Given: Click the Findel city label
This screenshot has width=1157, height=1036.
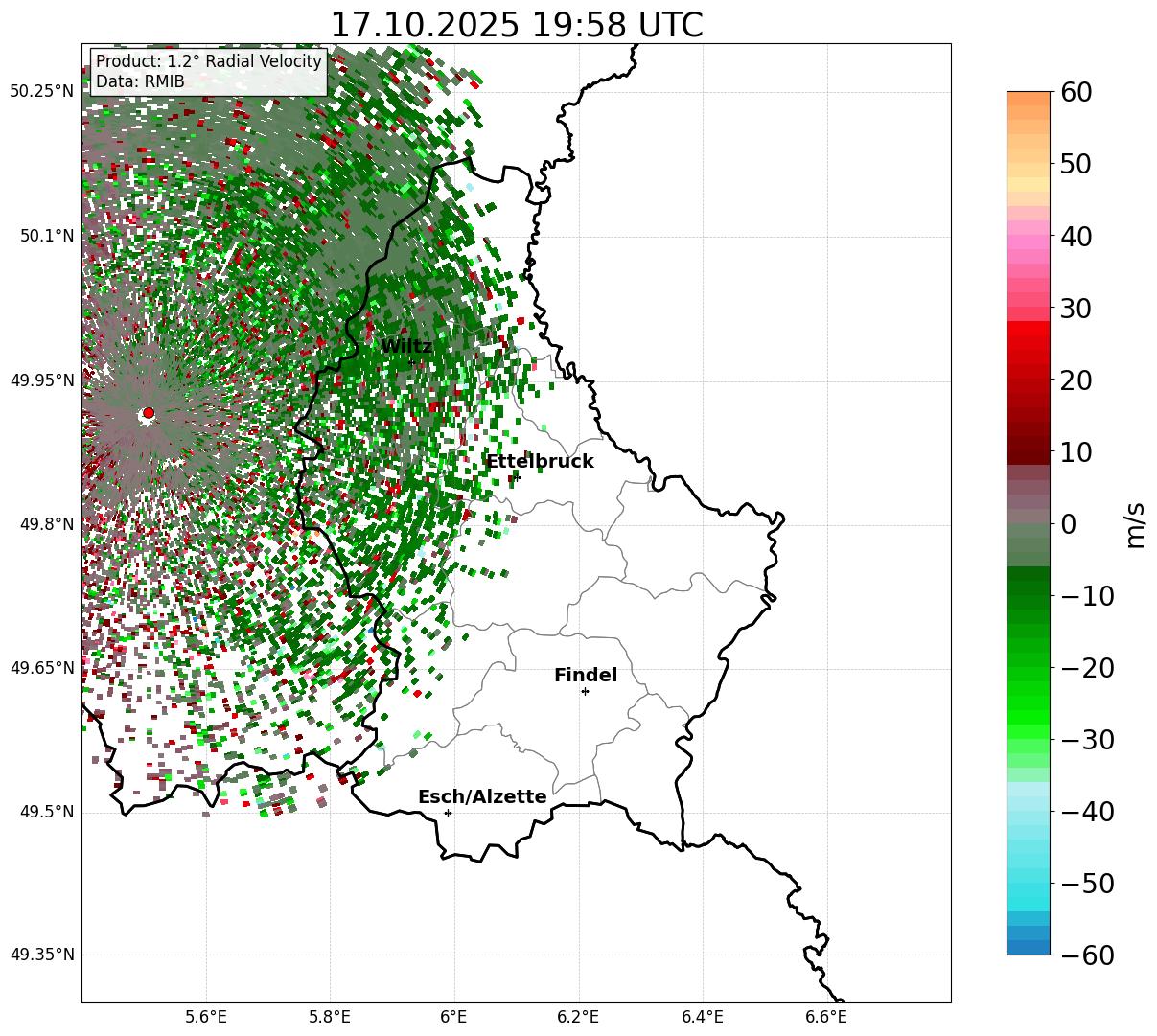Looking at the screenshot, I should tap(586, 676).
